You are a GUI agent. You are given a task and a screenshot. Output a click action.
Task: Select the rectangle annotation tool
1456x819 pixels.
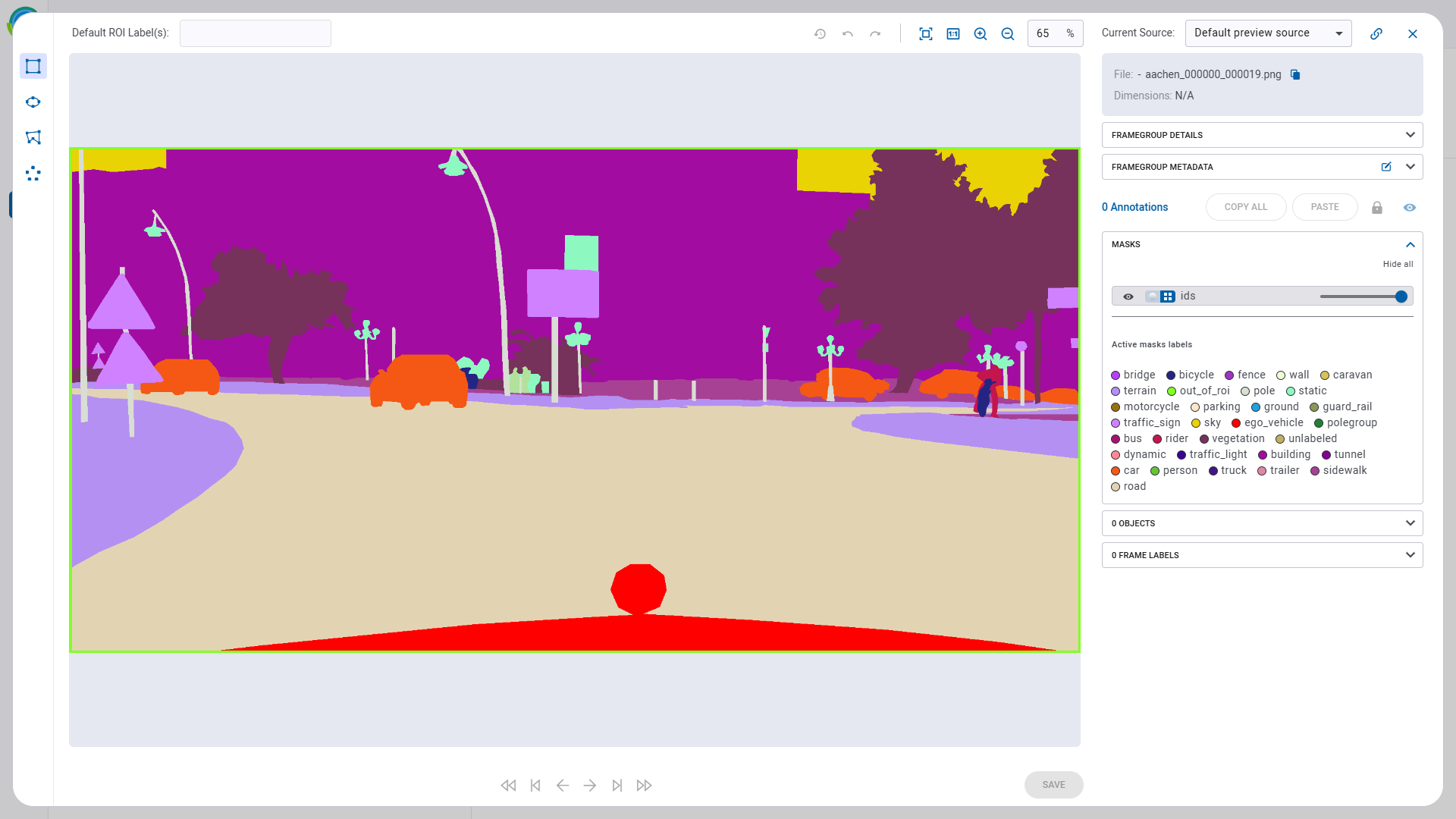(33, 66)
